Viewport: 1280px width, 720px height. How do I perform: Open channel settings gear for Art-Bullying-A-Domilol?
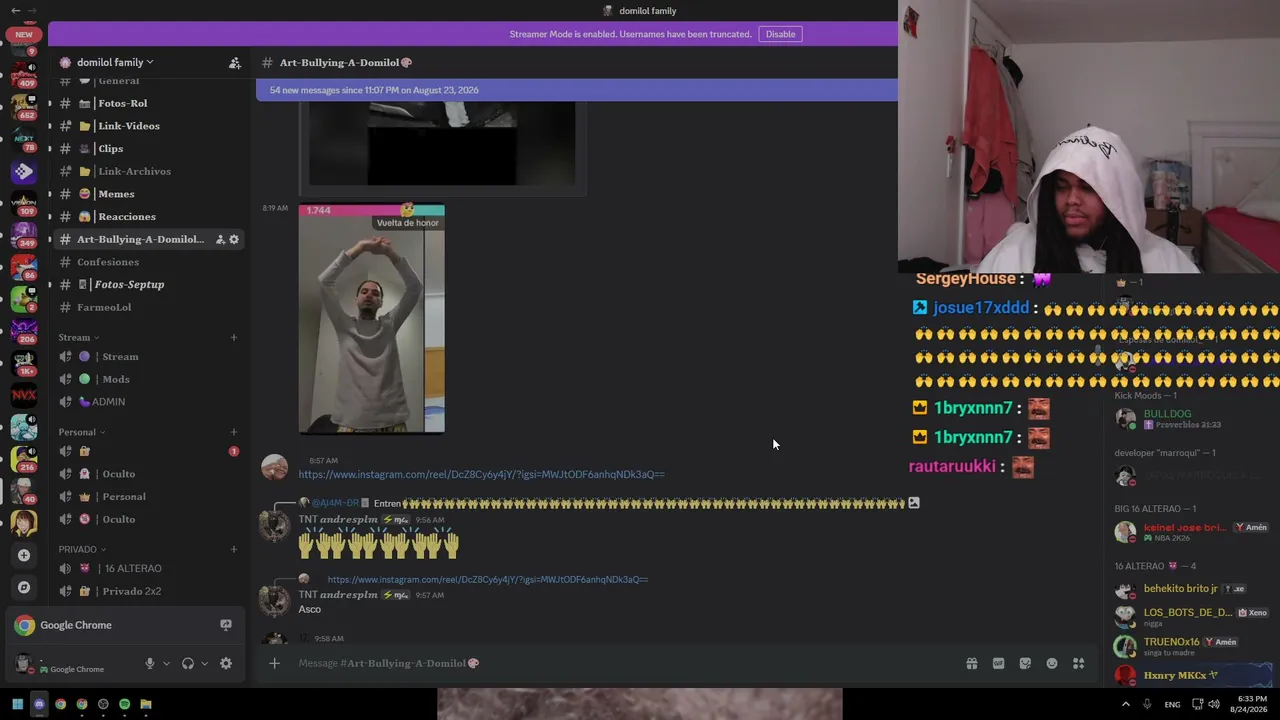(x=234, y=240)
